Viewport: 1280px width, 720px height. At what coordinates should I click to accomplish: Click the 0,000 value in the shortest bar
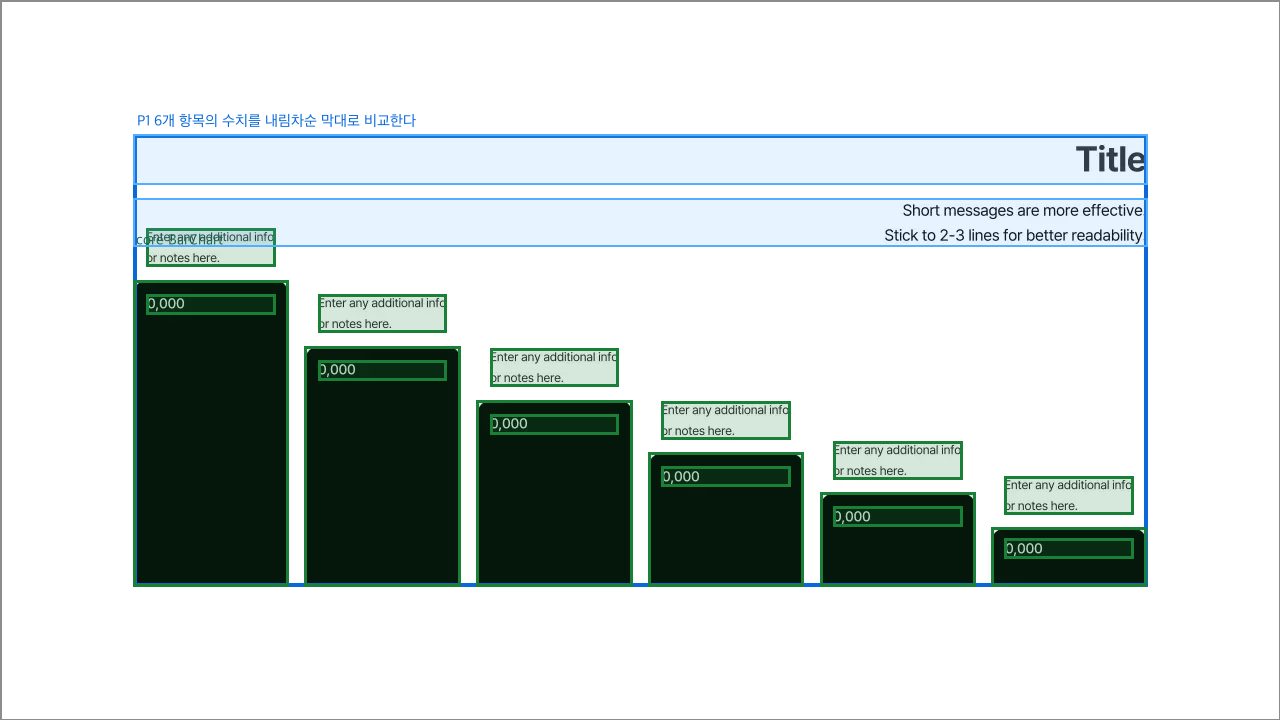pos(1069,548)
